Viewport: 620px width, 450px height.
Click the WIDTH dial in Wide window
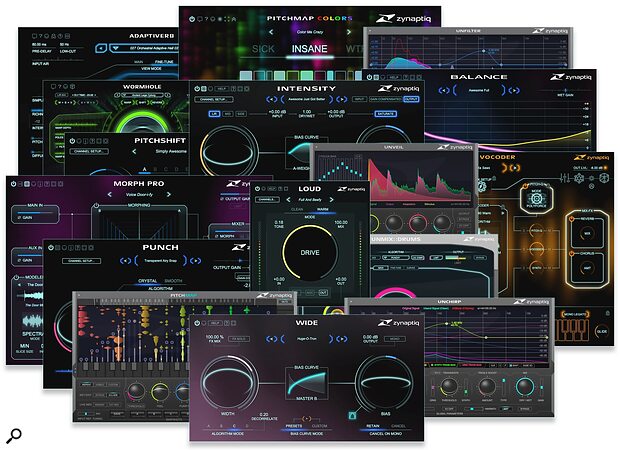(229, 384)
